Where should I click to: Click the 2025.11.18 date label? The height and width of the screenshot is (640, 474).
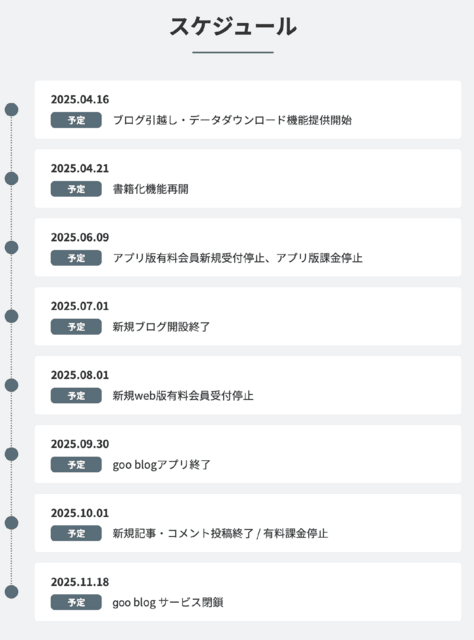[80, 582]
